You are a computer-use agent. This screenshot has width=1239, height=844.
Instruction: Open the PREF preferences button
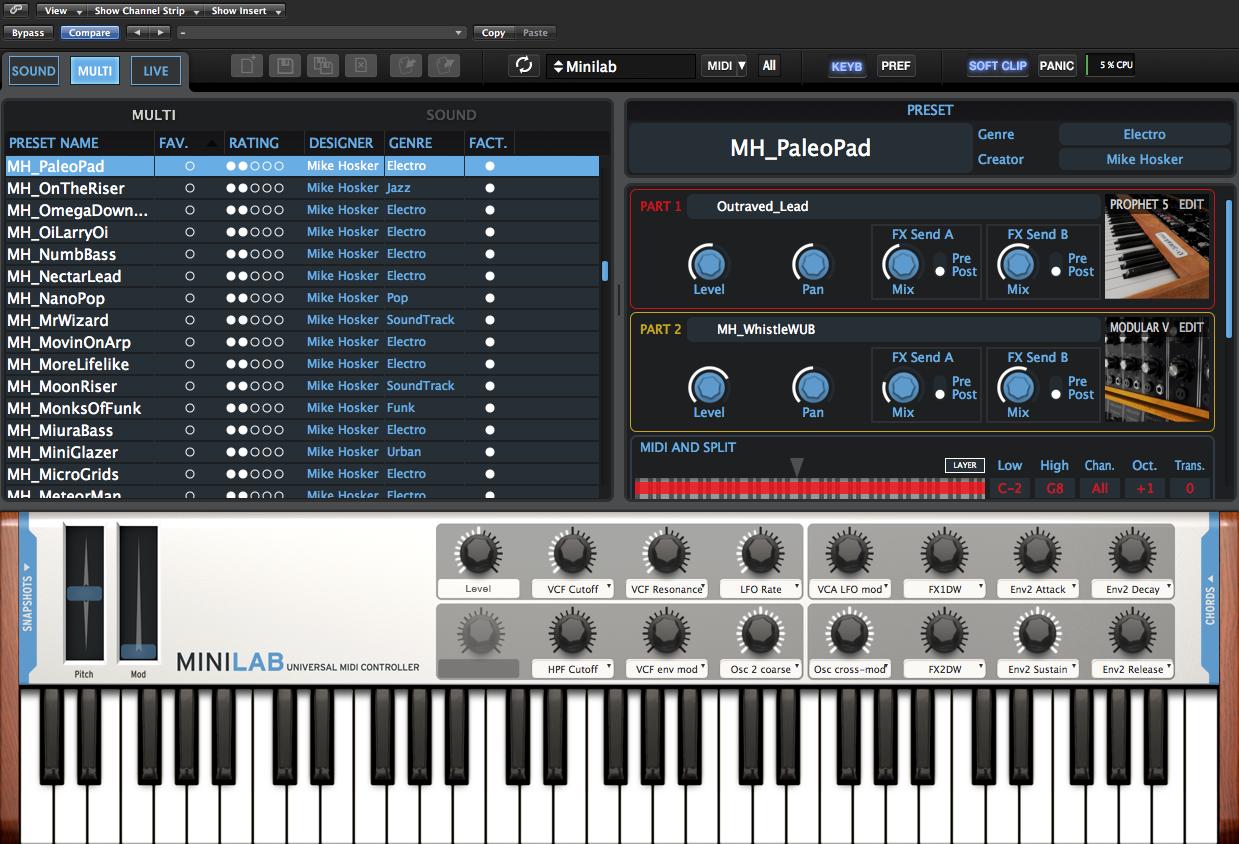coord(896,66)
